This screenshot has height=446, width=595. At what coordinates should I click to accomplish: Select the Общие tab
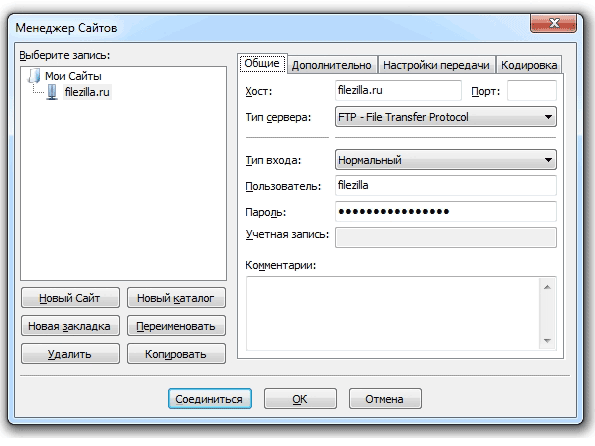(262, 63)
